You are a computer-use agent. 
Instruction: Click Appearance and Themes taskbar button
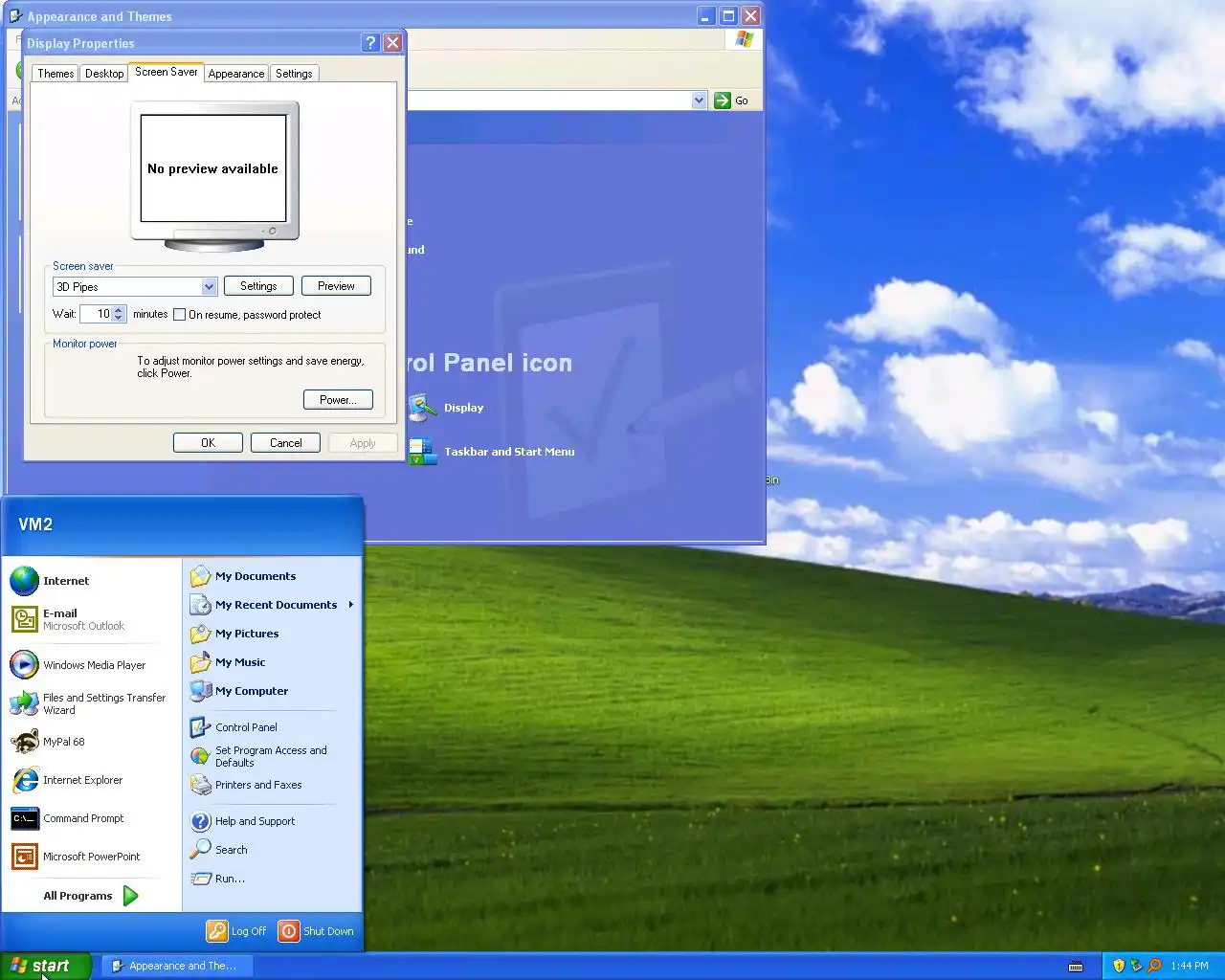coord(178,966)
